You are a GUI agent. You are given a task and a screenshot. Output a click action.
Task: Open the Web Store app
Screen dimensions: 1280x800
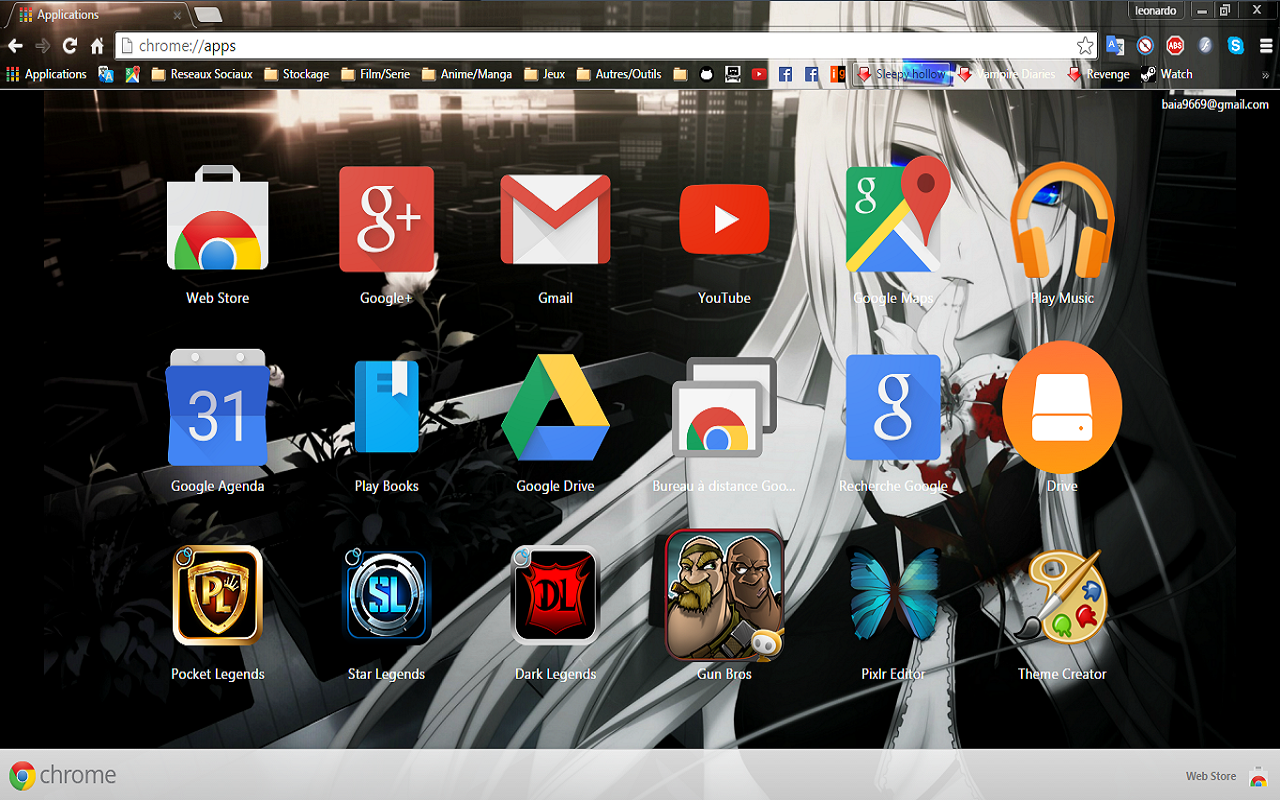coord(217,220)
